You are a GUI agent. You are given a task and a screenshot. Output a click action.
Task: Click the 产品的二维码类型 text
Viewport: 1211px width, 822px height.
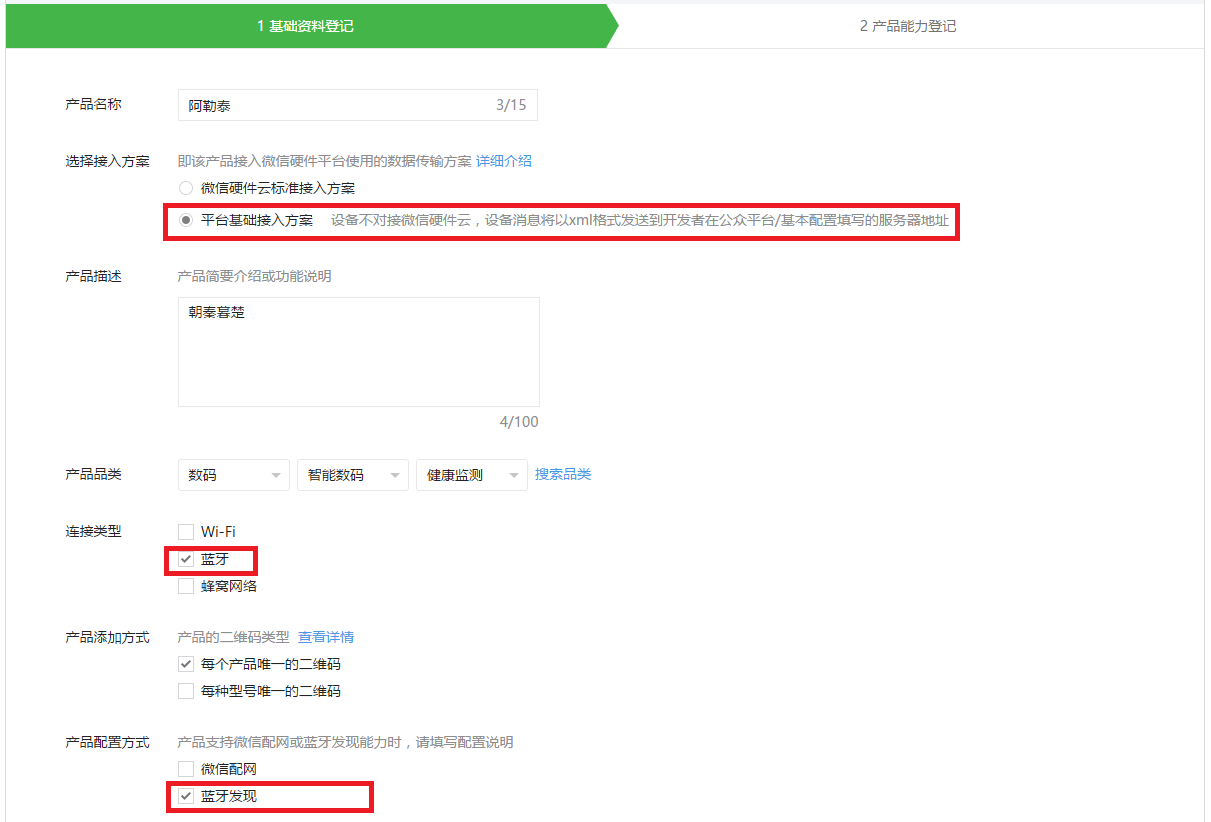point(233,637)
